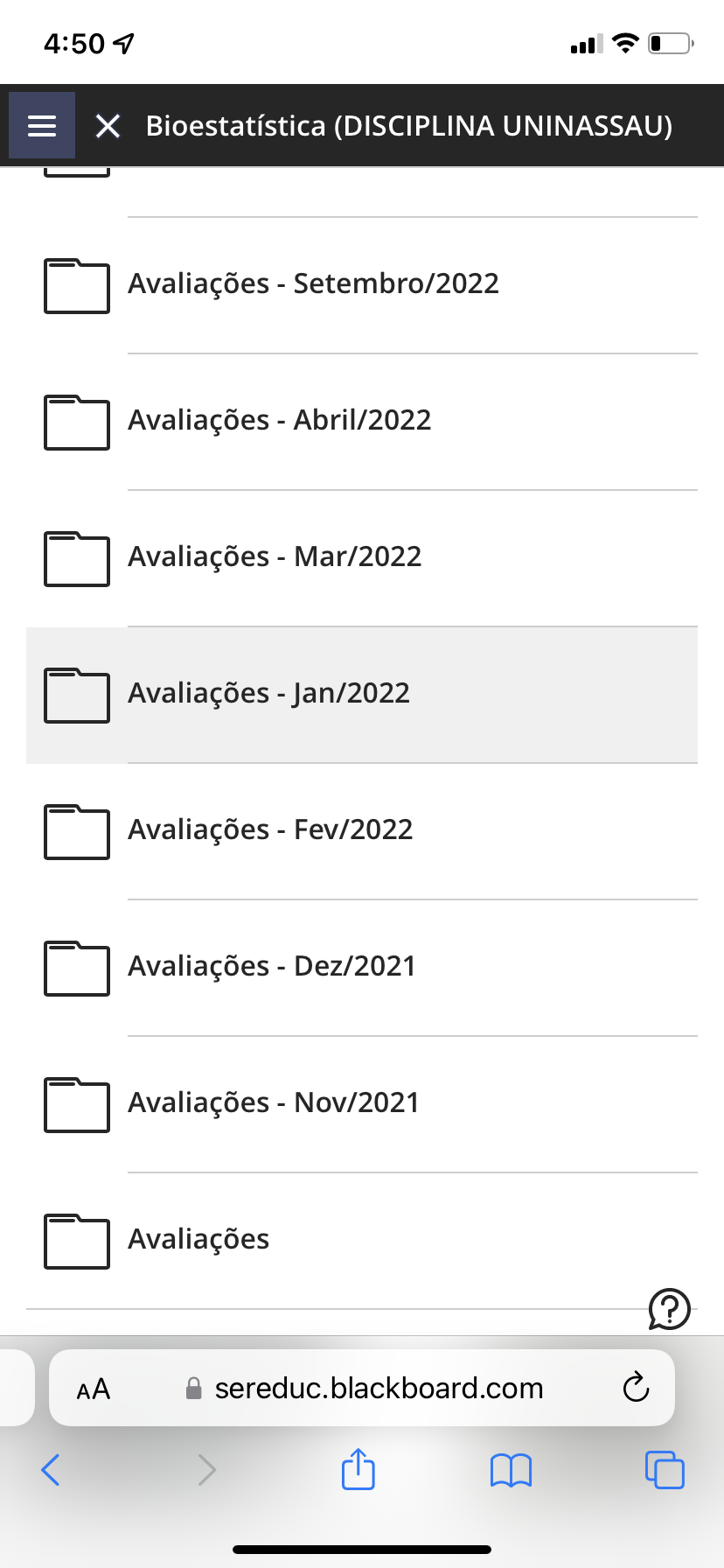Reload the Blackboard page
Screen dimensions: 724x1568
tap(636, 1388)
